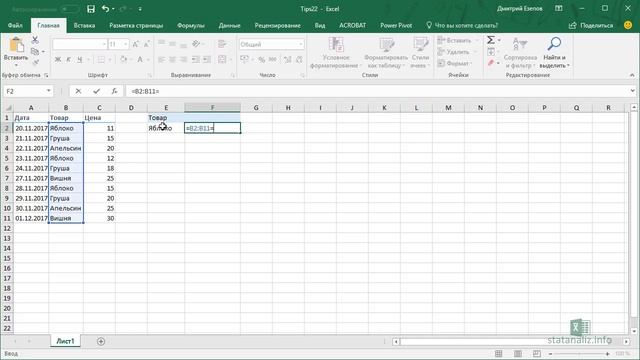Click the fill color bucket
Image resolution: width=640 pixels, height=360 pixels.
coord(123,60)
